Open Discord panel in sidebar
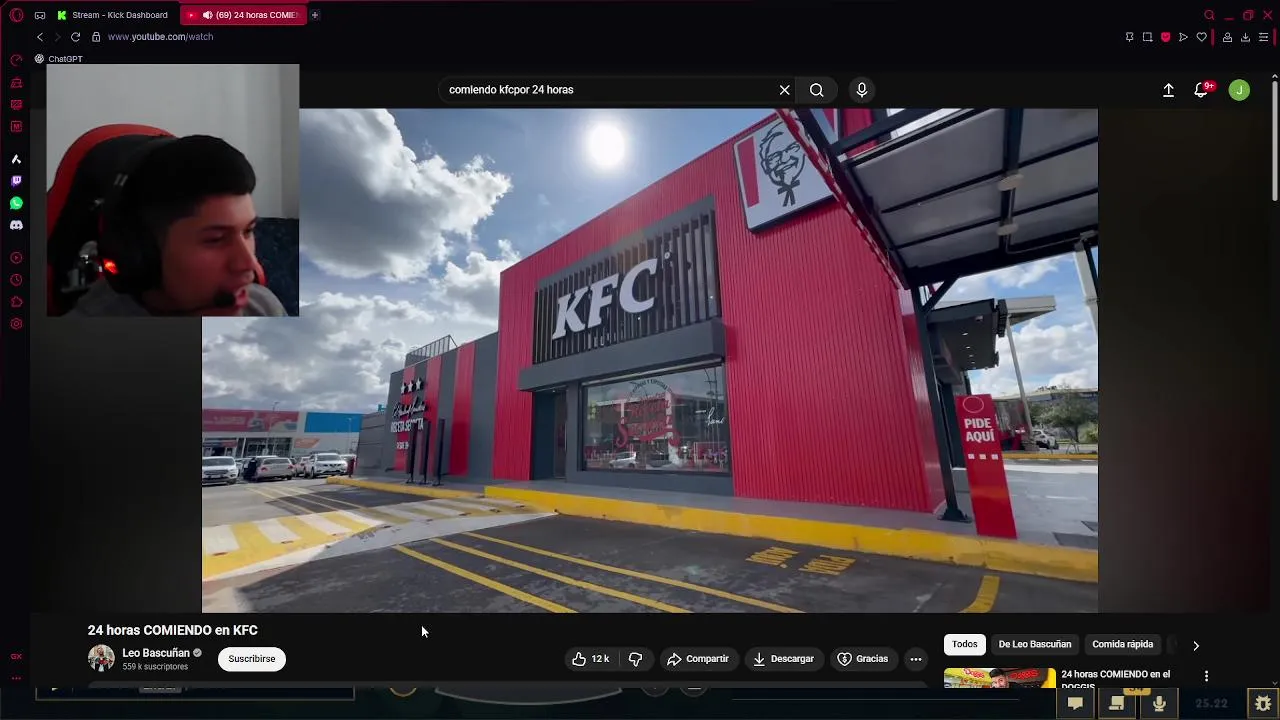Image resolution: width=1280 pixels, height=720 pixels. tap(16, 225)
